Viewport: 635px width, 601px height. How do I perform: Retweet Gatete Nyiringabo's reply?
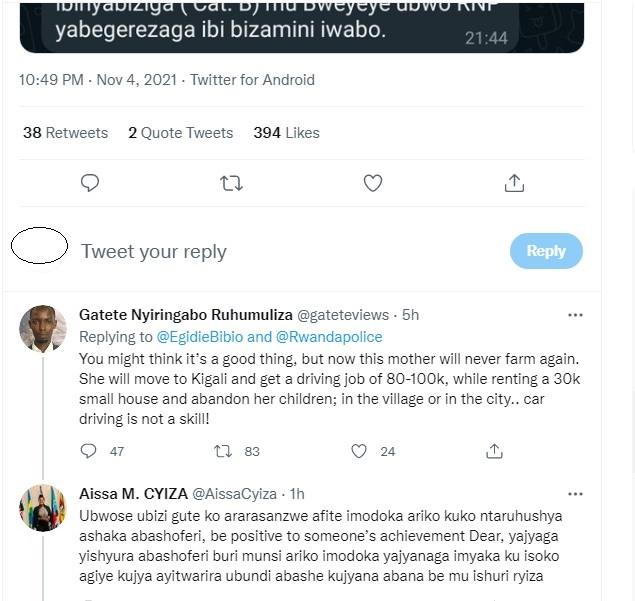[x=223, y=451]
